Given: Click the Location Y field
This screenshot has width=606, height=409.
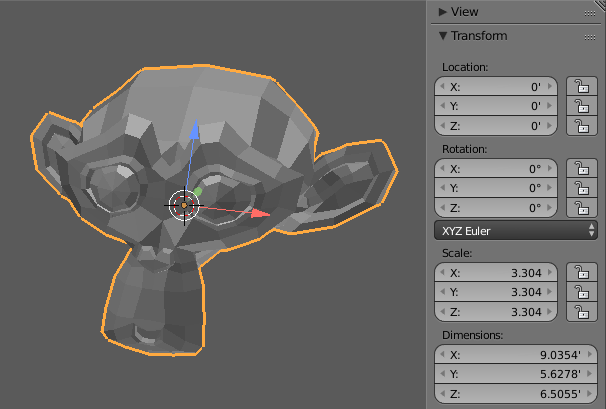Looking at the screenshot, I should click(x=496, y=106).
